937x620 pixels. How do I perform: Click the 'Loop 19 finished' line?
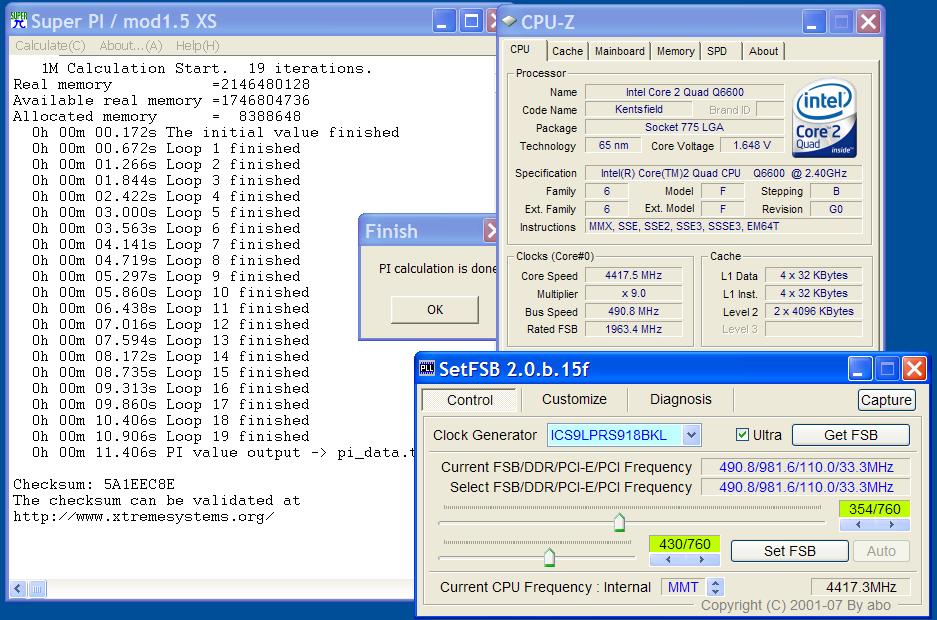pos(170,437)
